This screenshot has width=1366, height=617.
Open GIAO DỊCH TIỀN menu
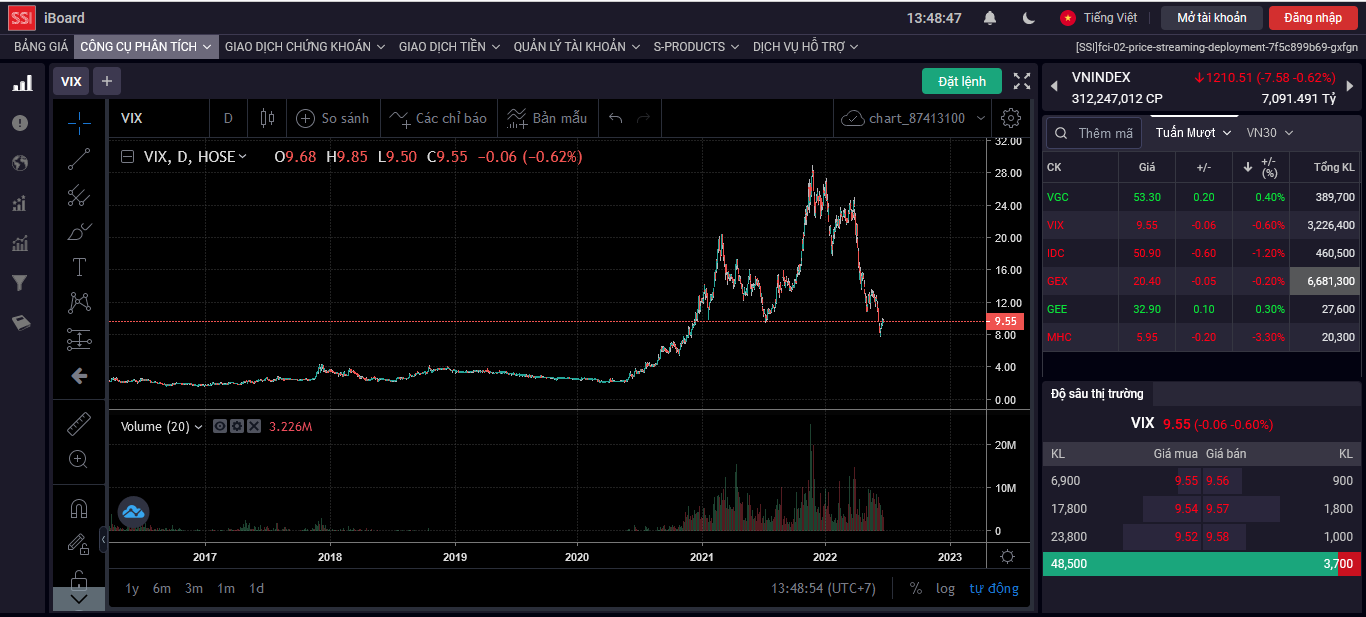click(x=450, y=46)
